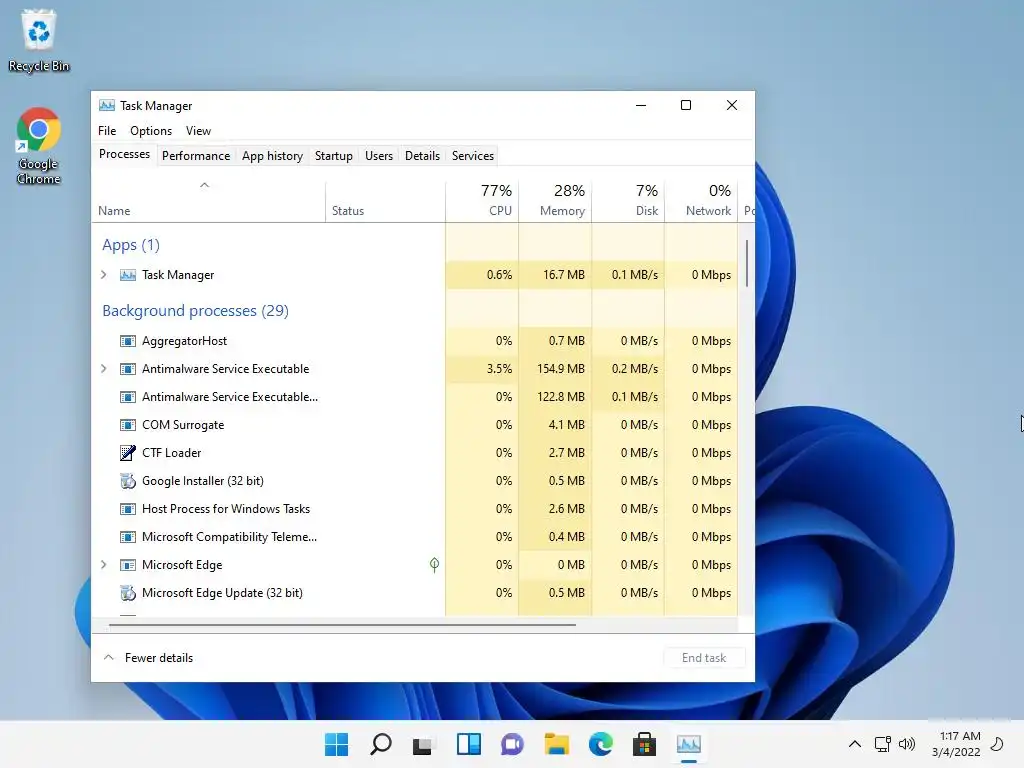The width and height of the screenshot is (1024, 768).
Task: Click the Task Manager app row icon
Action: click(x=128, y=275)
